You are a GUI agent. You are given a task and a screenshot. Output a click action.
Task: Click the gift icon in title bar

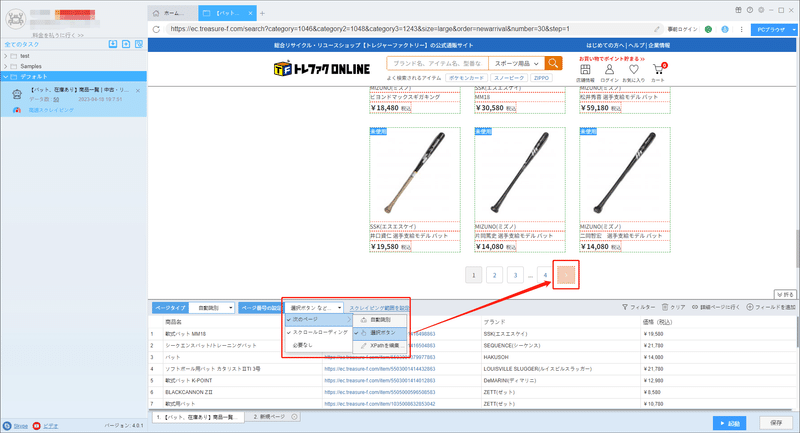[x=738, y=10]
